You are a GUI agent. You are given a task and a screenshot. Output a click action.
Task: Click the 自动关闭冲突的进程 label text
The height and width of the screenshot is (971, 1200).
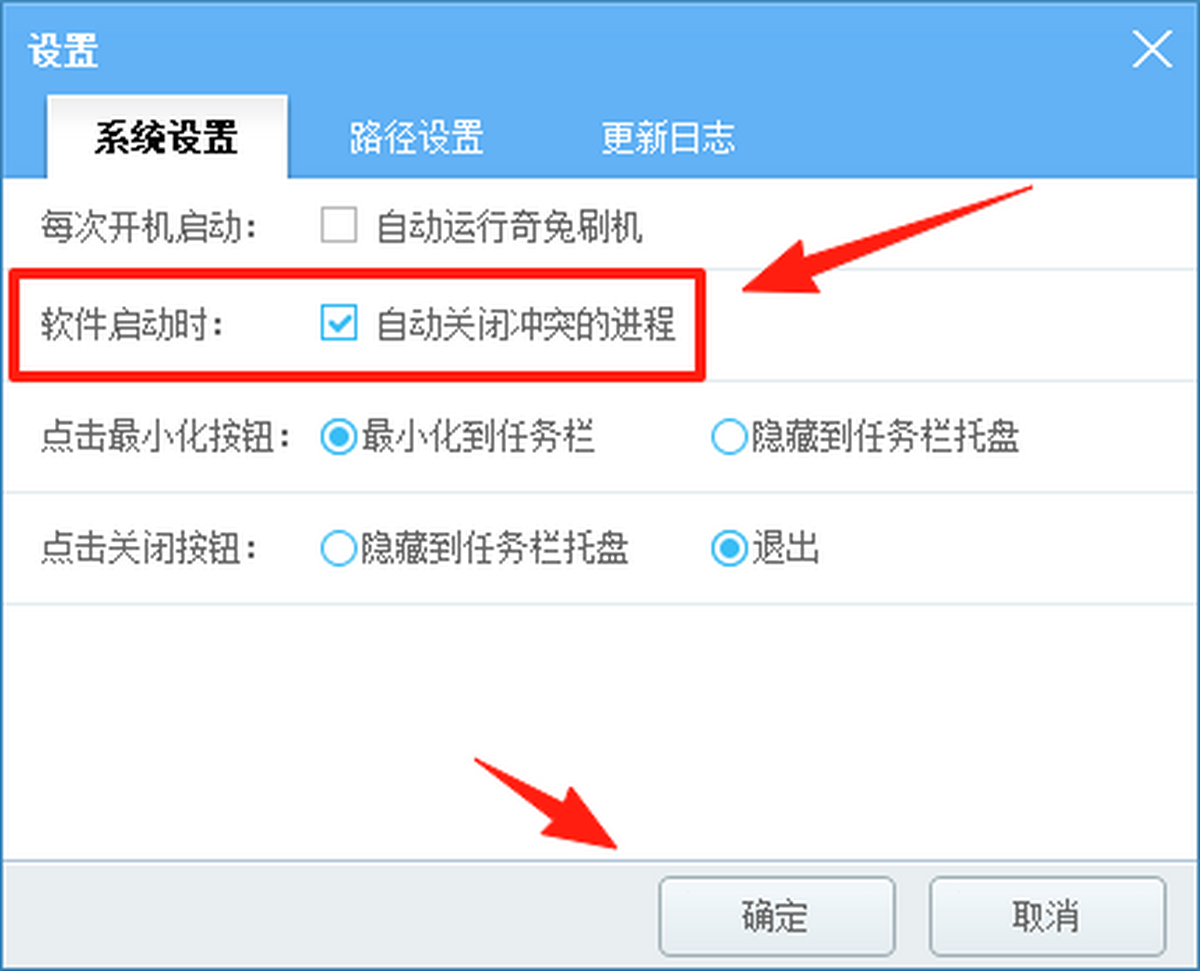526,324
